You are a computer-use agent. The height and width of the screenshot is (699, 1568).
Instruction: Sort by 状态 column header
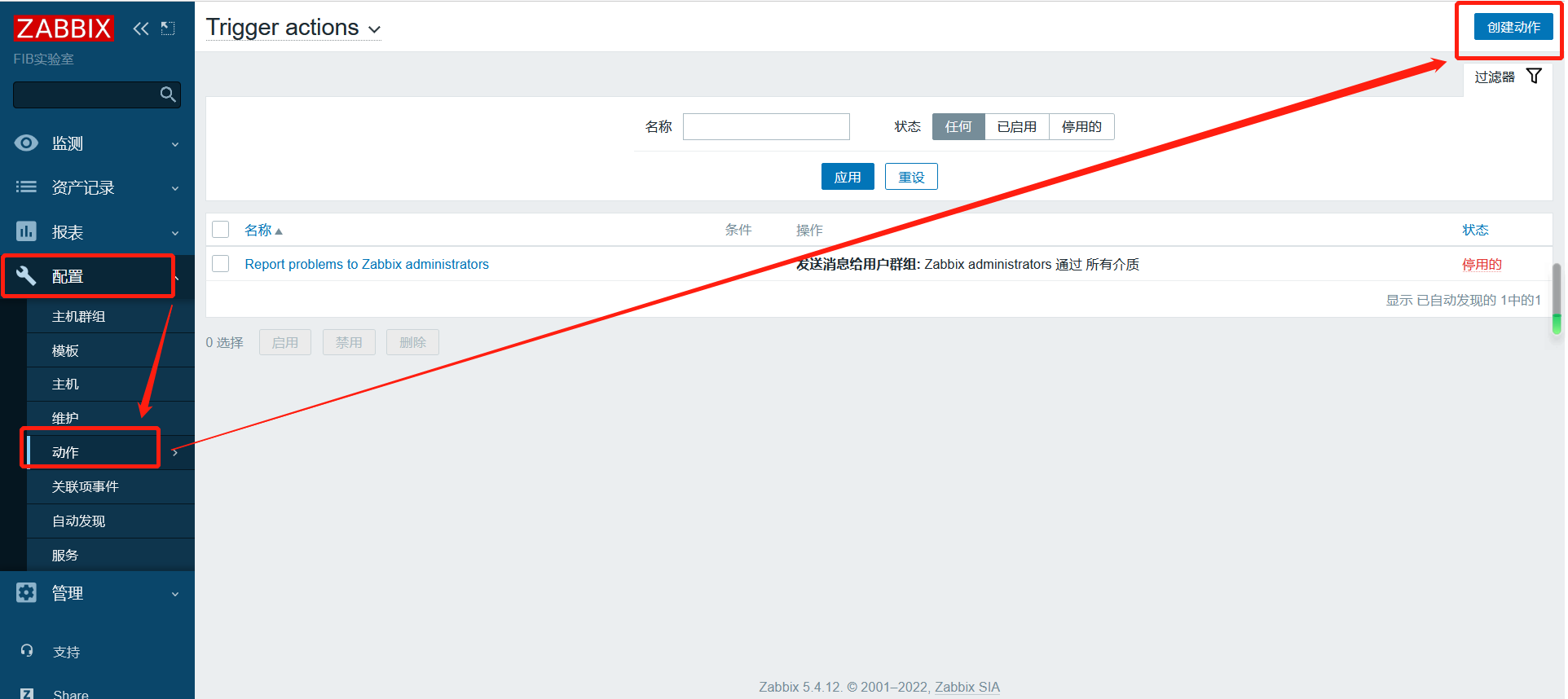point(1475,231)
